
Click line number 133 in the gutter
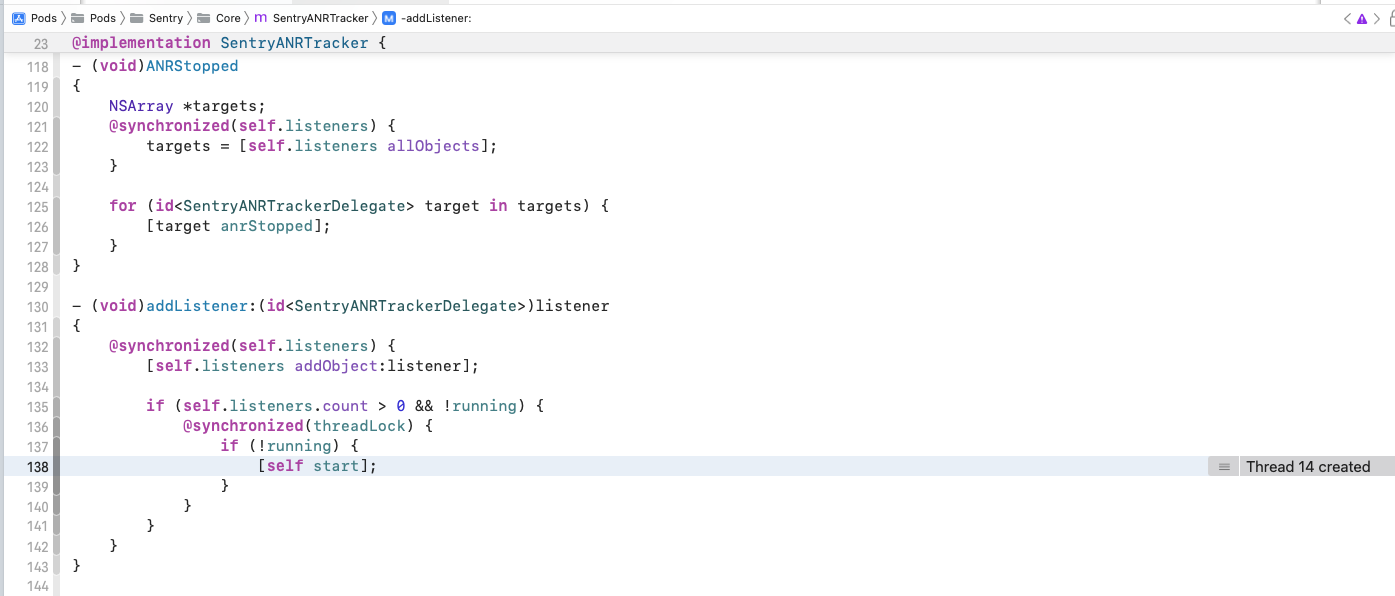(37, 366)
